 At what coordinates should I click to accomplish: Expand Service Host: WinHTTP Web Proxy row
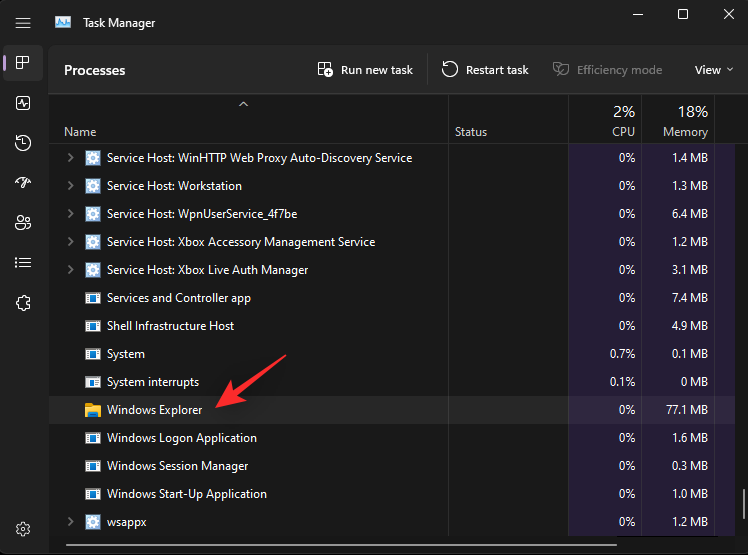pos(71,157)
